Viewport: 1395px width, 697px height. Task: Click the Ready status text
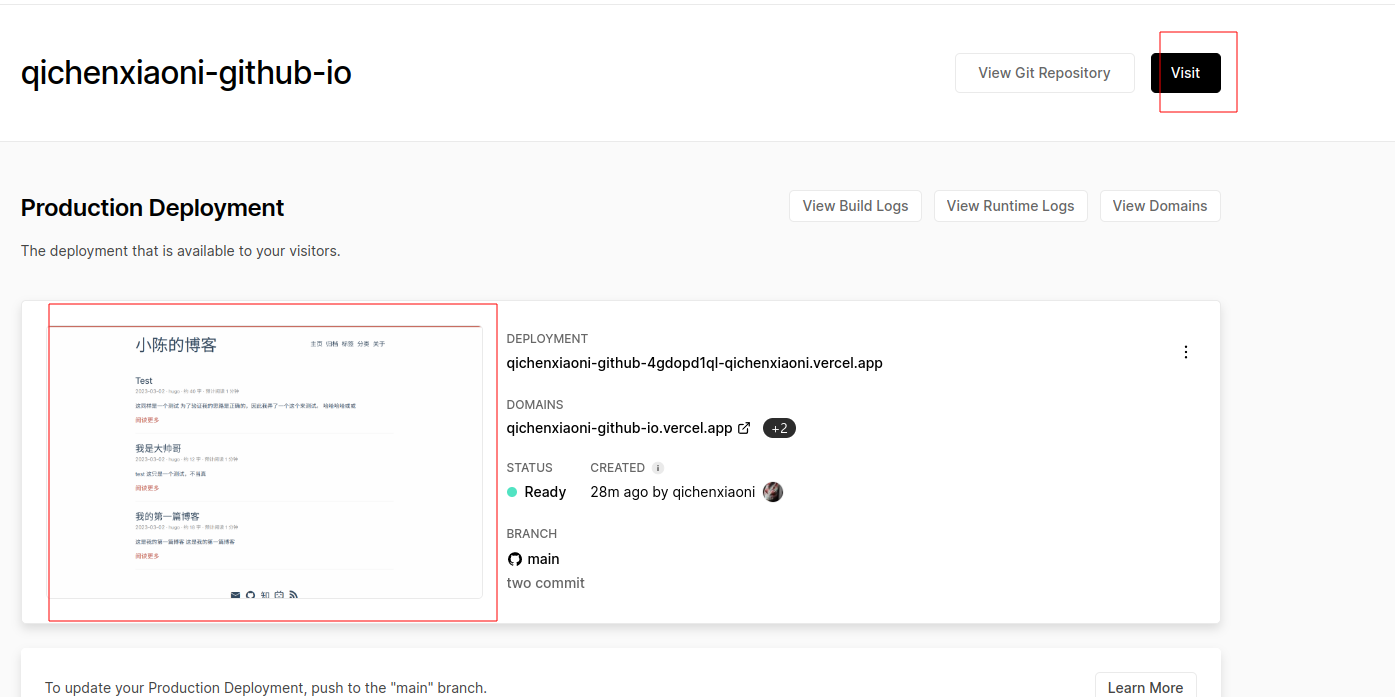546,492
